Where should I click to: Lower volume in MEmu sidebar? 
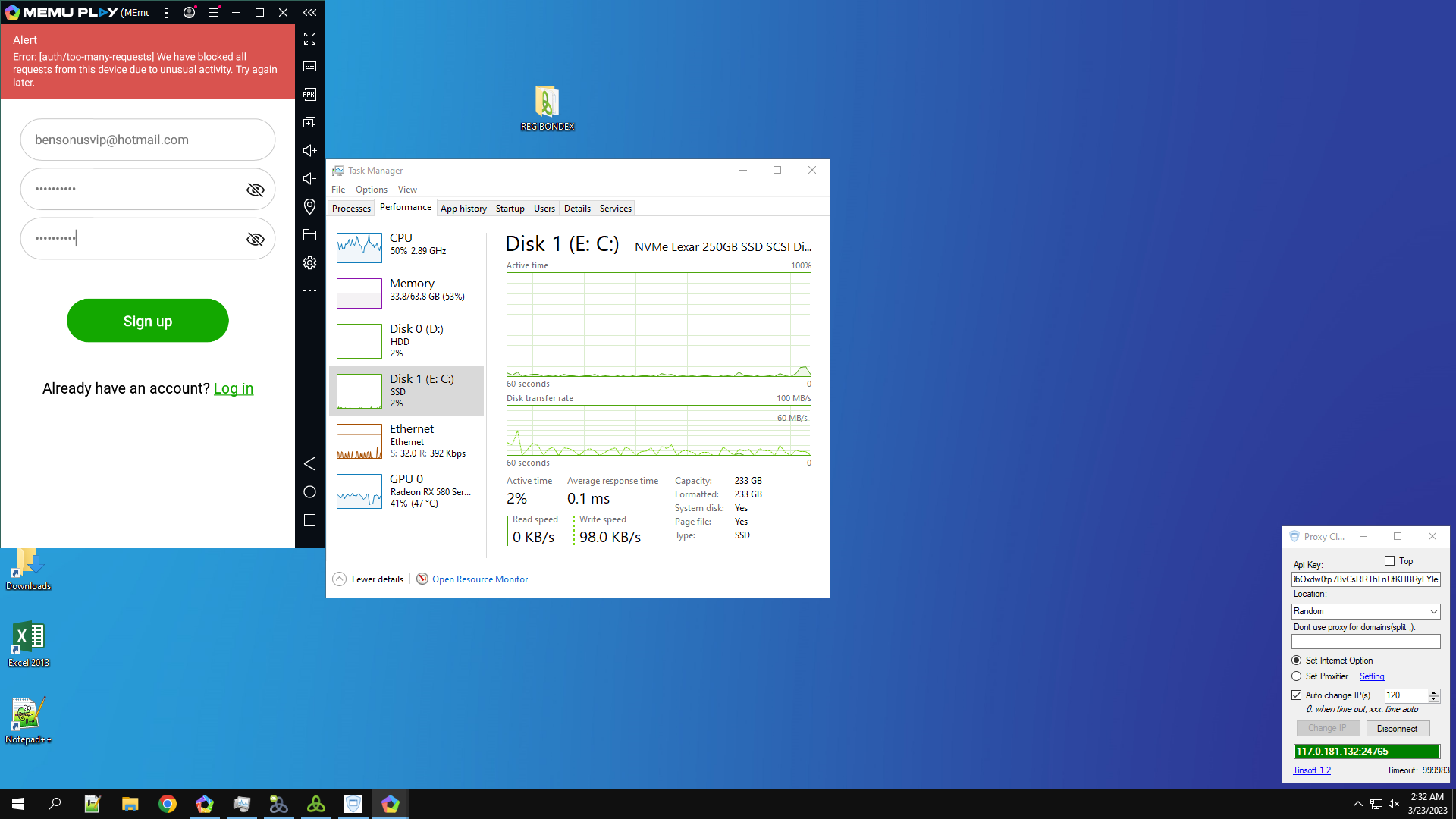(309, 179)
